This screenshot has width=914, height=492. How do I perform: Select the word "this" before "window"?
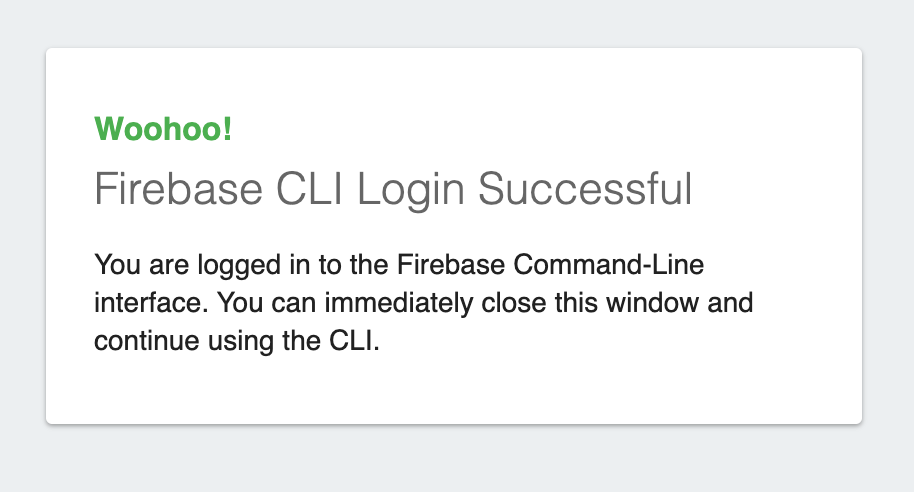point(590,303)
